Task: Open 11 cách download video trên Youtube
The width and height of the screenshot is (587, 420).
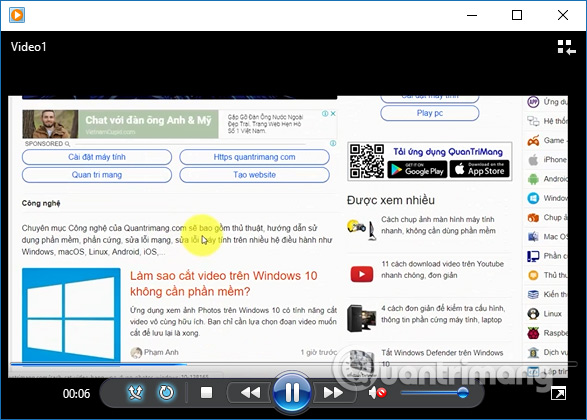Action: pyautogui.click(x=442, y=270)
